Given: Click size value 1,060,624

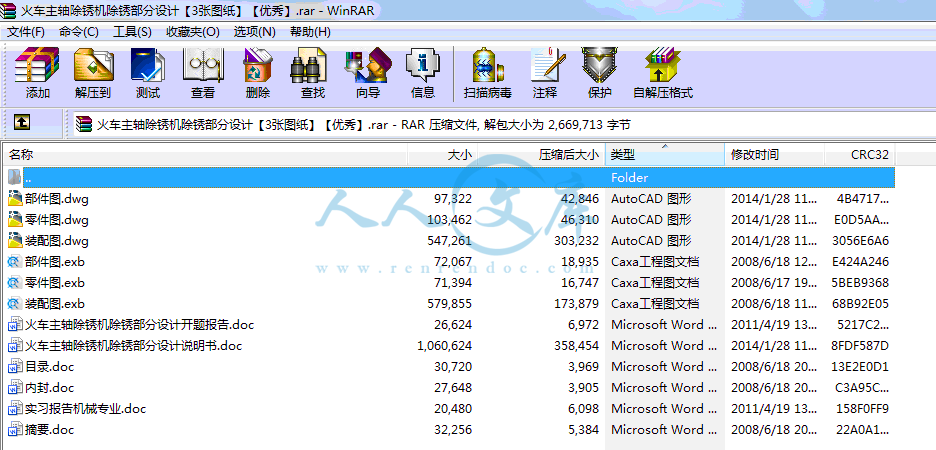Looking at the screenshot, I should (x=444, y=346).
